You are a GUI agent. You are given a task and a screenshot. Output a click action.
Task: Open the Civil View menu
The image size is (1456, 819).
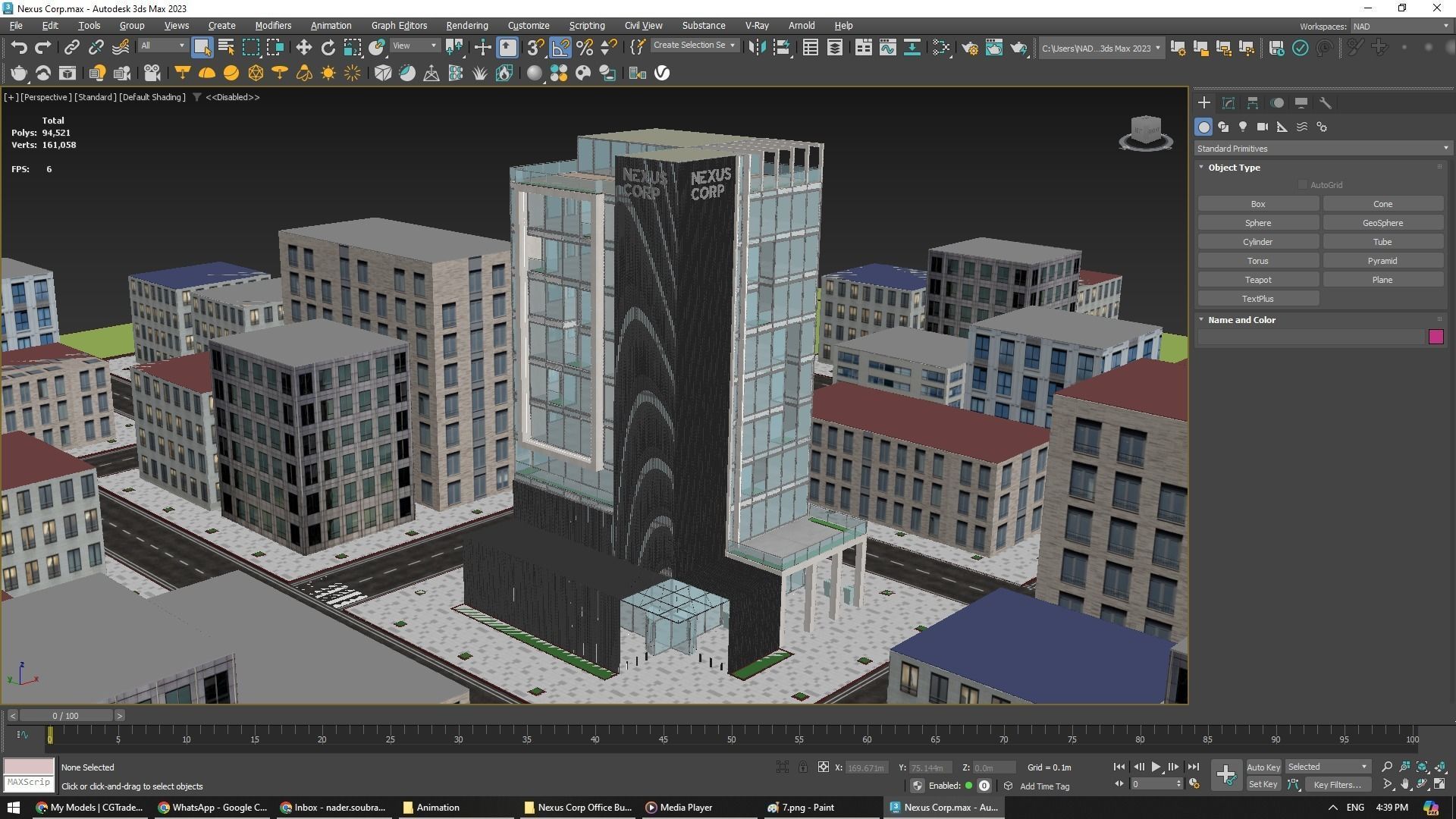click(643, 26)
